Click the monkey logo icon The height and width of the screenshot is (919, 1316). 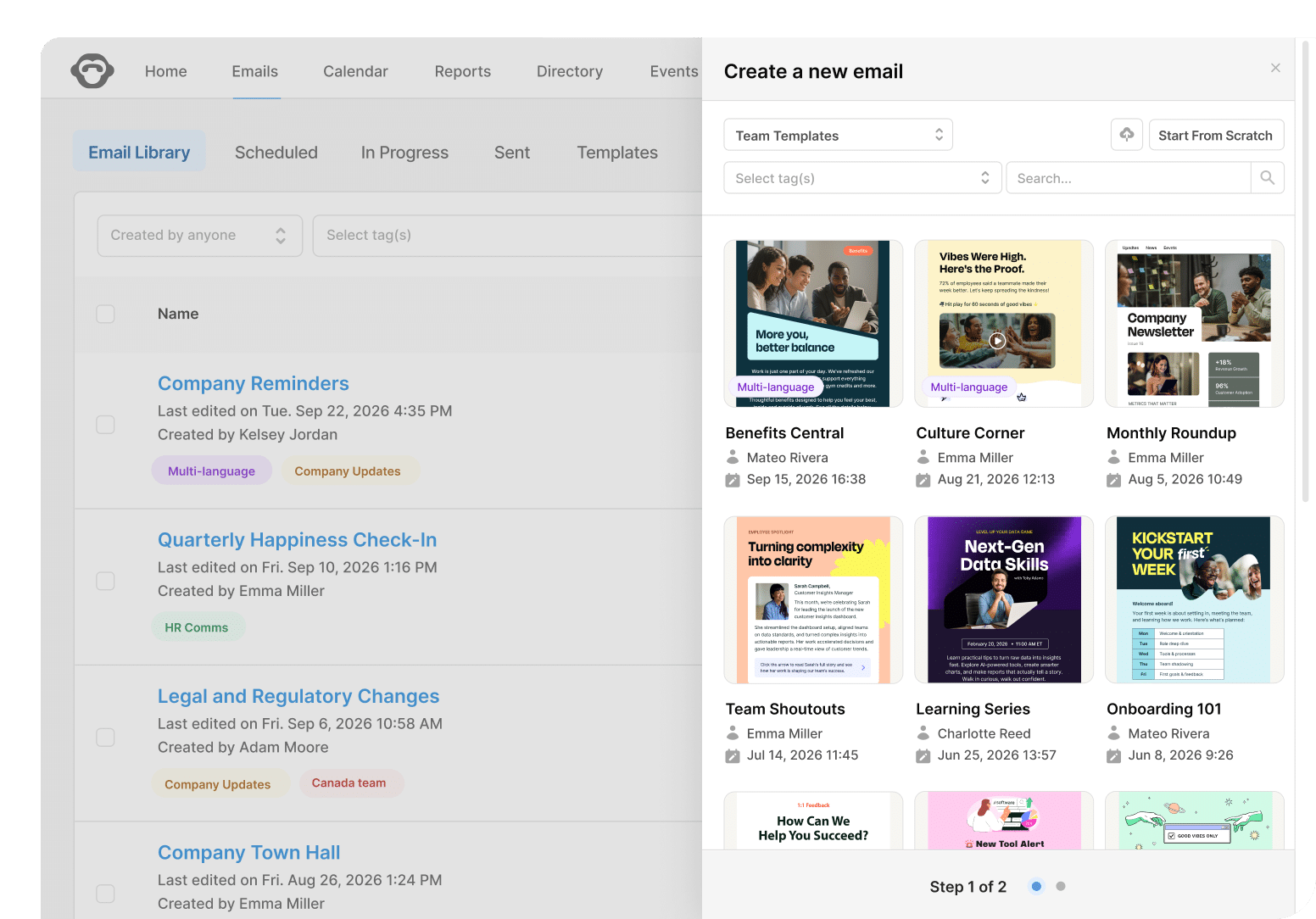92,71
